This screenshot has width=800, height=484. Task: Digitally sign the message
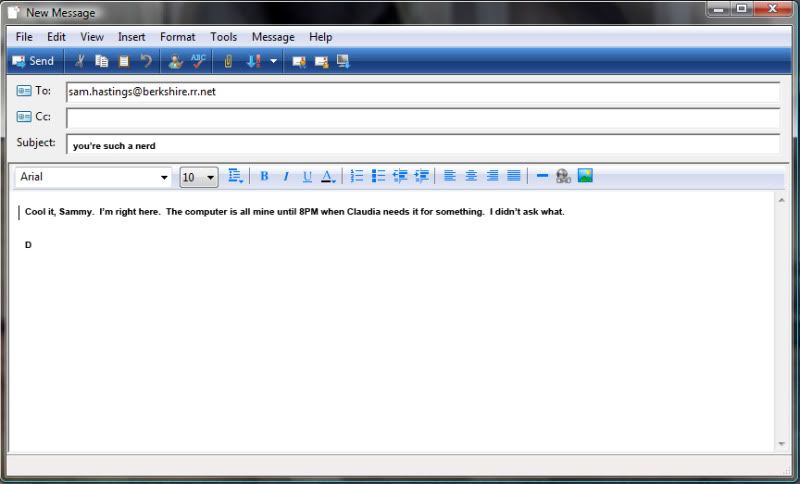pos(299,62)
